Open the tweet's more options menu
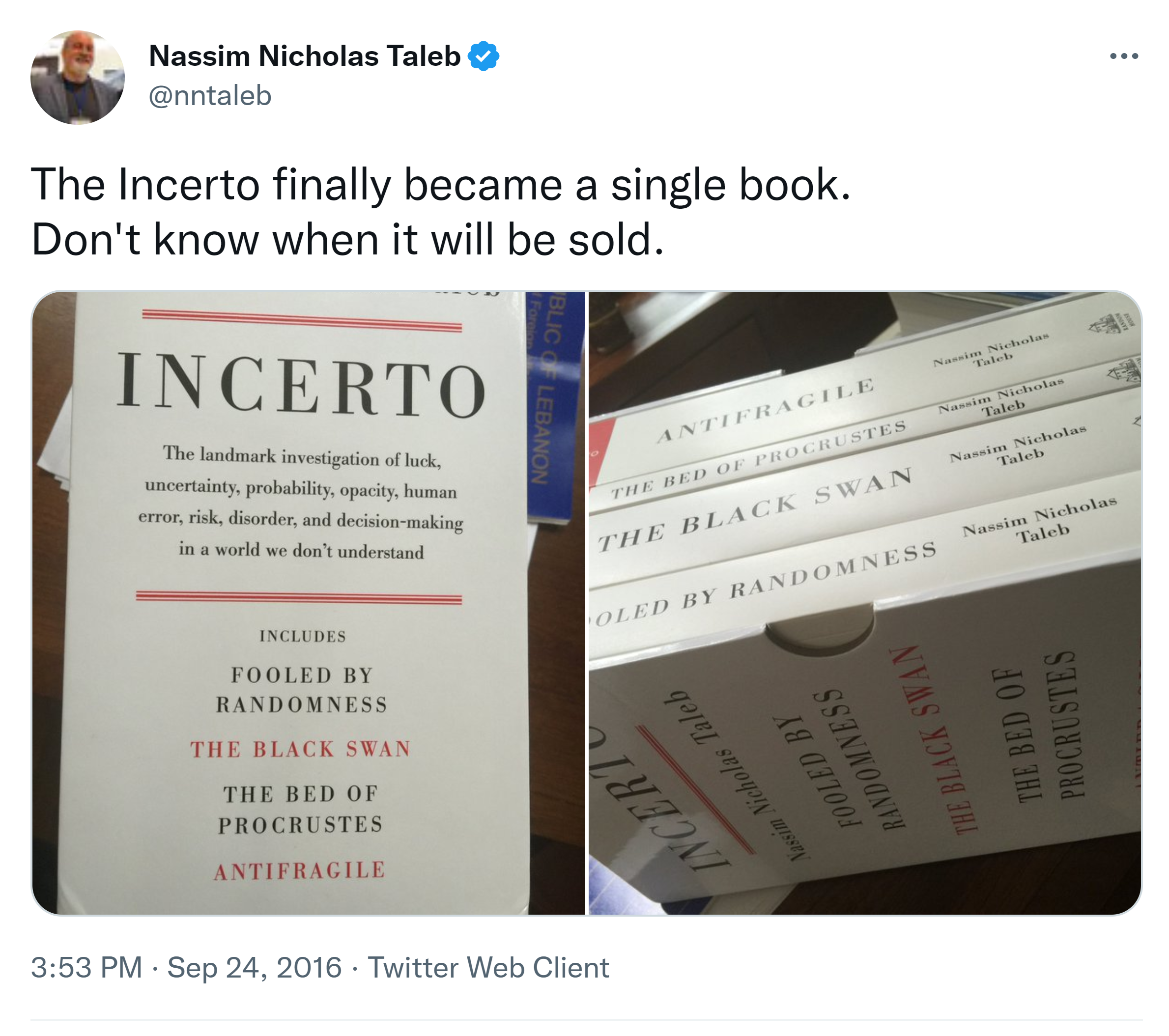This screenshot has width=1169, height=1036. pos(1123,56)
